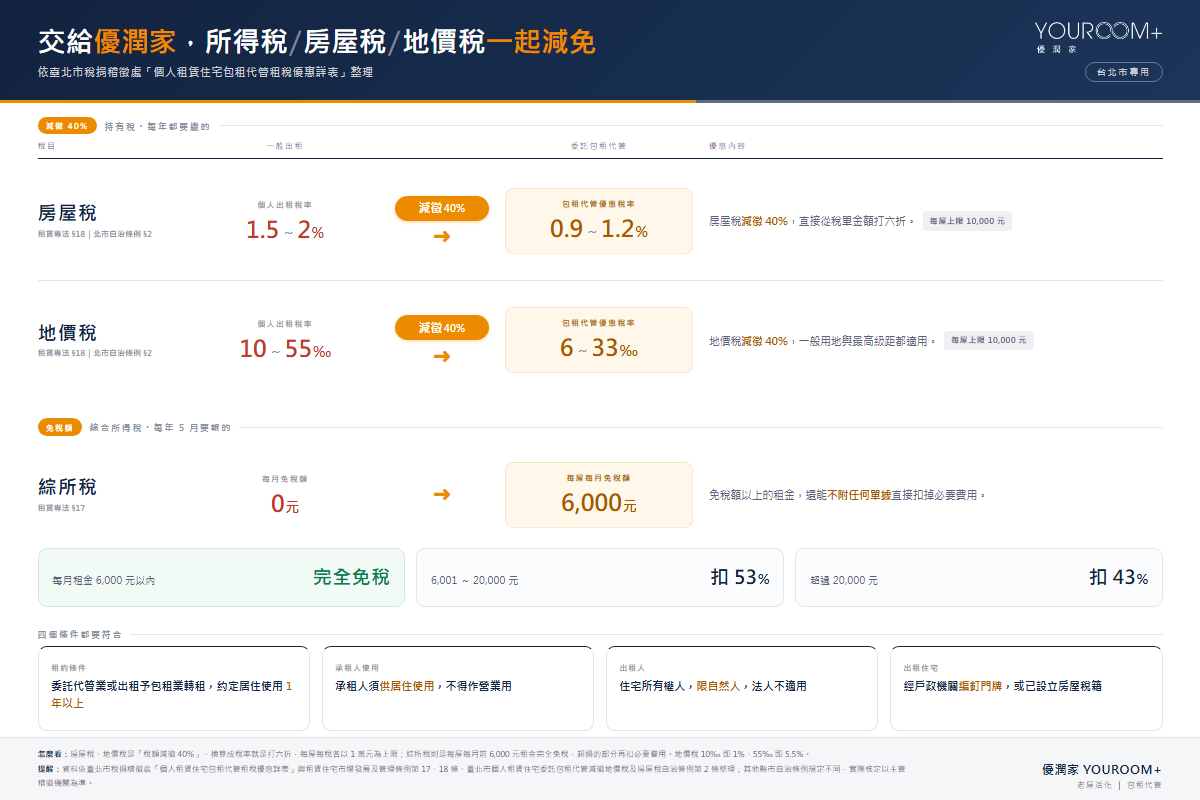Open the 6,001 ~ 20,000 元 扣 53% card

(x=600, y=577)
